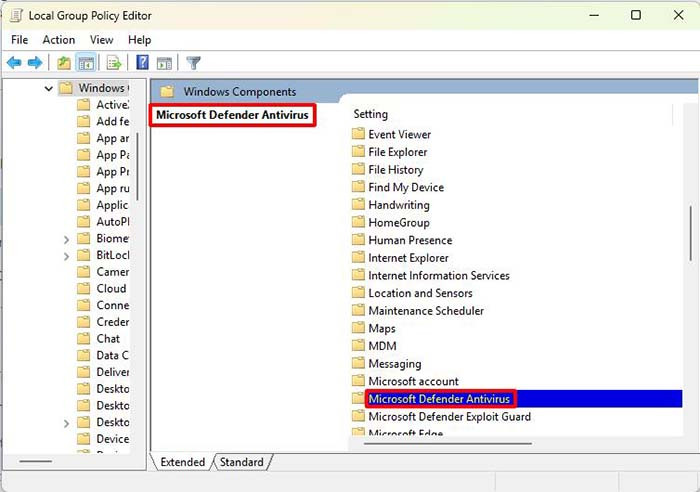Select the Event Viewer folder
Image resolution: width=700 pixels, height=492 pixels.
[400, 134]
